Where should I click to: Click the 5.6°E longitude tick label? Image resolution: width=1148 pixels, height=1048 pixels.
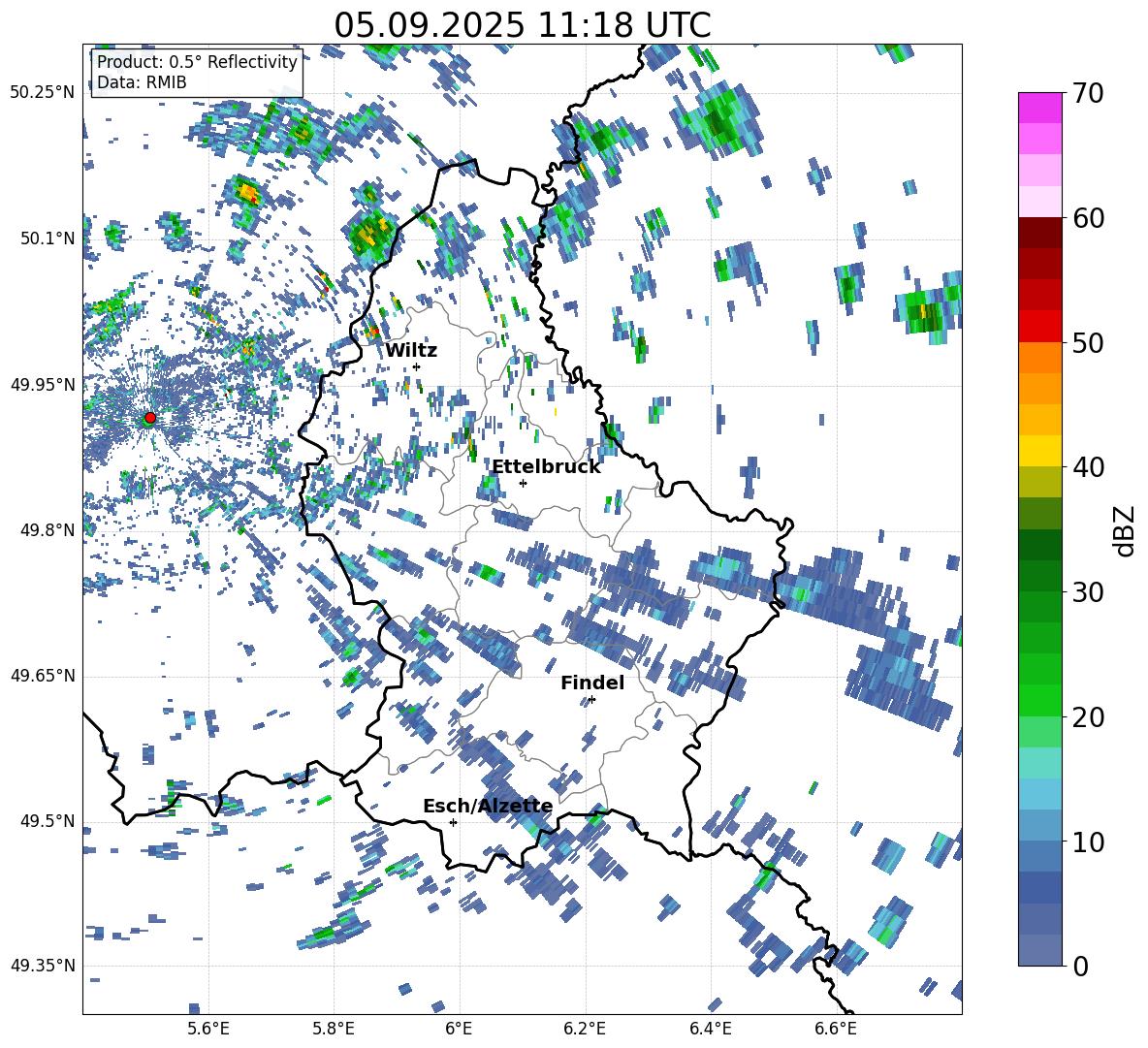coord(208,1029)
